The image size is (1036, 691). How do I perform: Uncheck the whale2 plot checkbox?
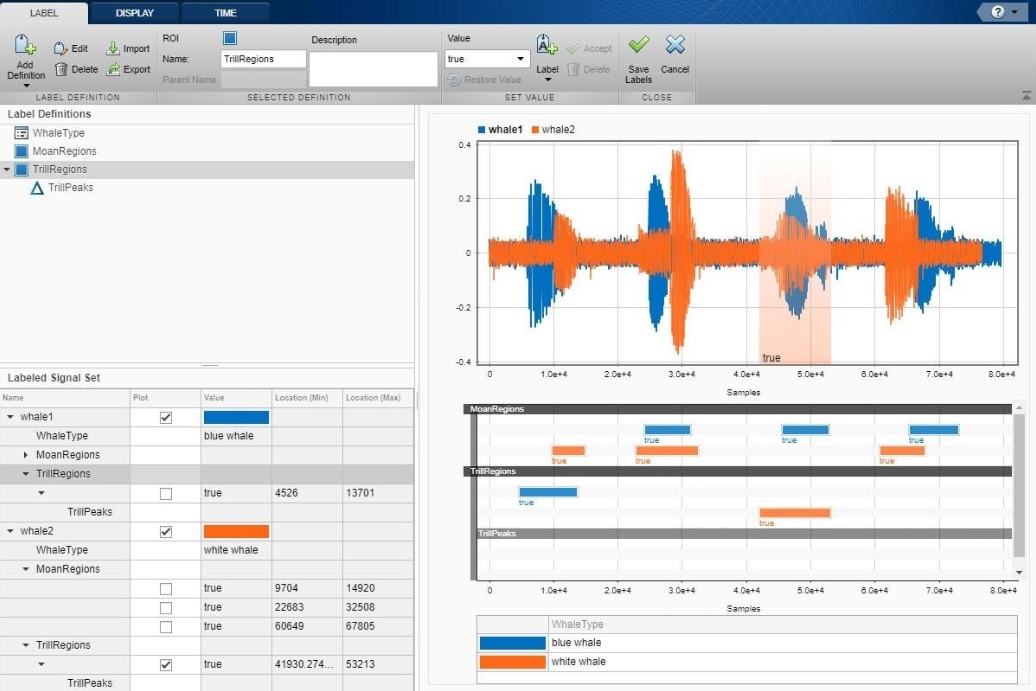coord(166,531)
